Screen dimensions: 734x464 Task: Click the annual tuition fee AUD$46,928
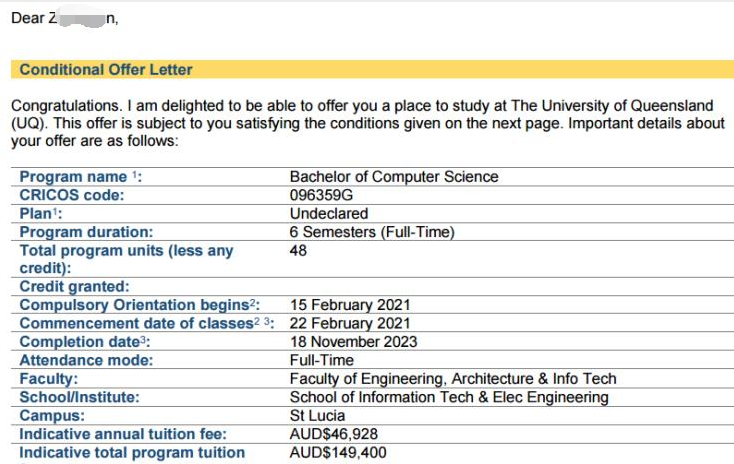click(x=334, y=434)
